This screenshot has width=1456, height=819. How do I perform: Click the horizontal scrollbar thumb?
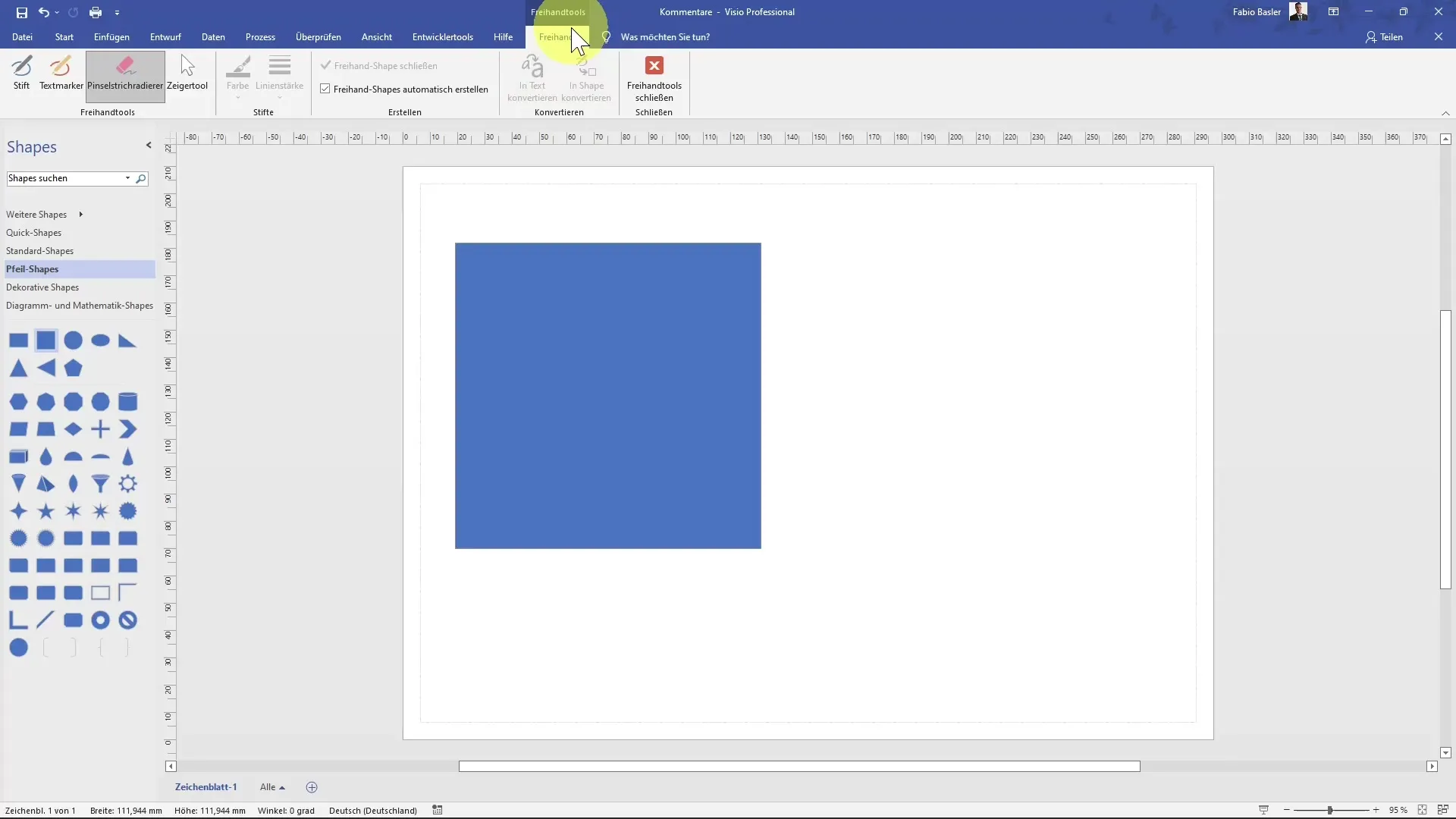click(x=799, y=767)
